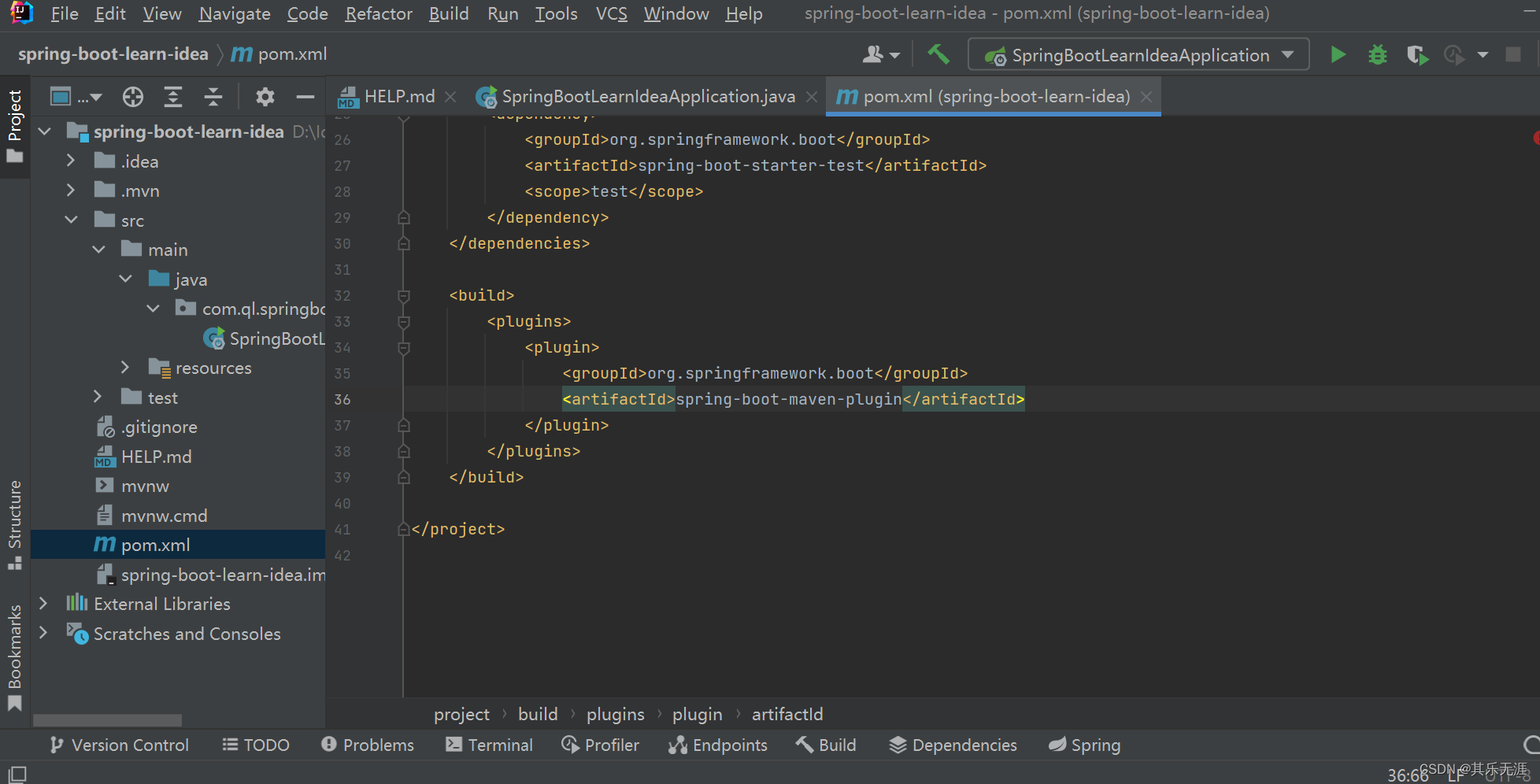Expand External Libraries node
The width and height of the screenshot is (1540, 784).
(x=44, y=605)
